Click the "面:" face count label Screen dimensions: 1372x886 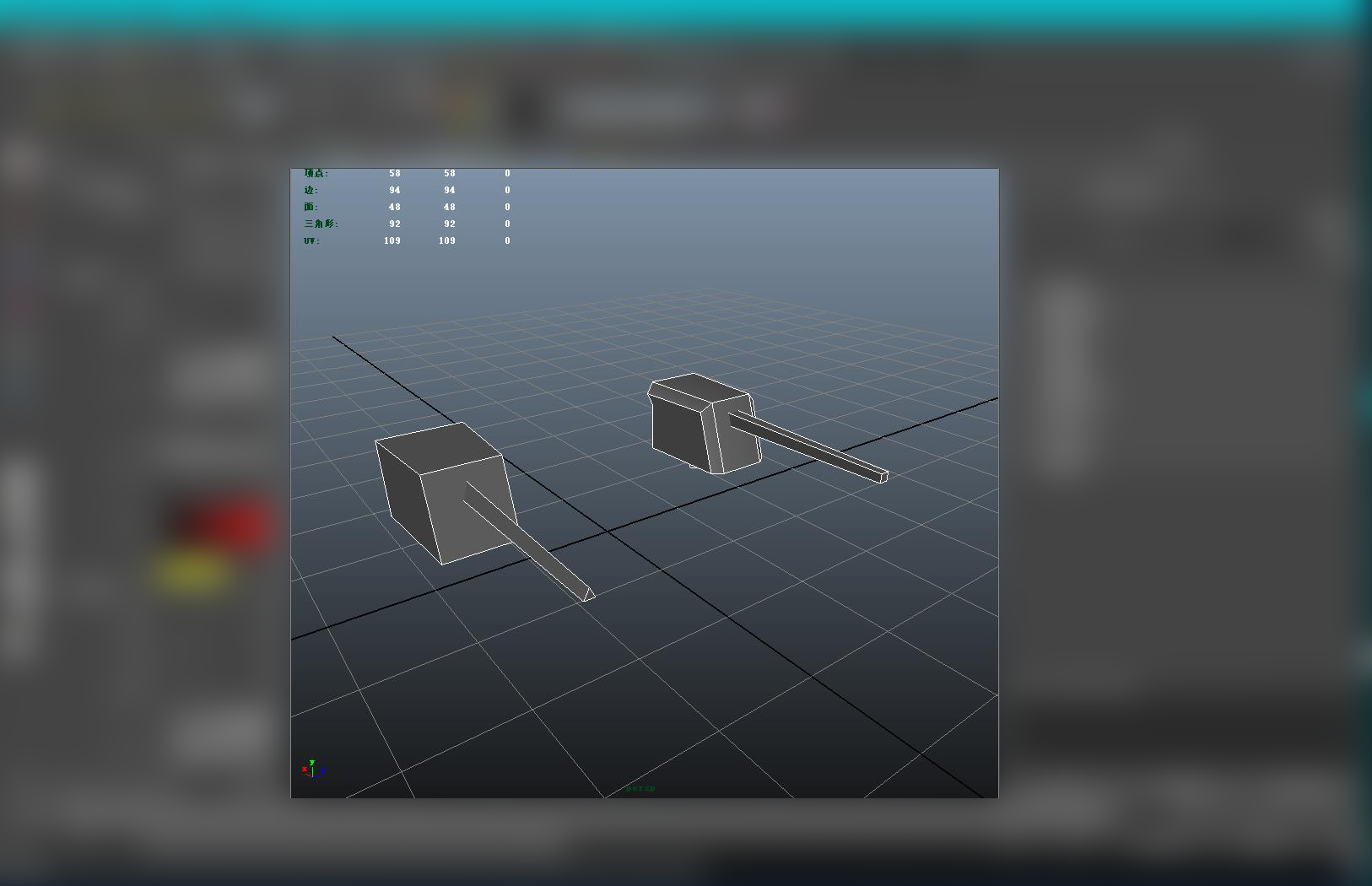[311, 207]
